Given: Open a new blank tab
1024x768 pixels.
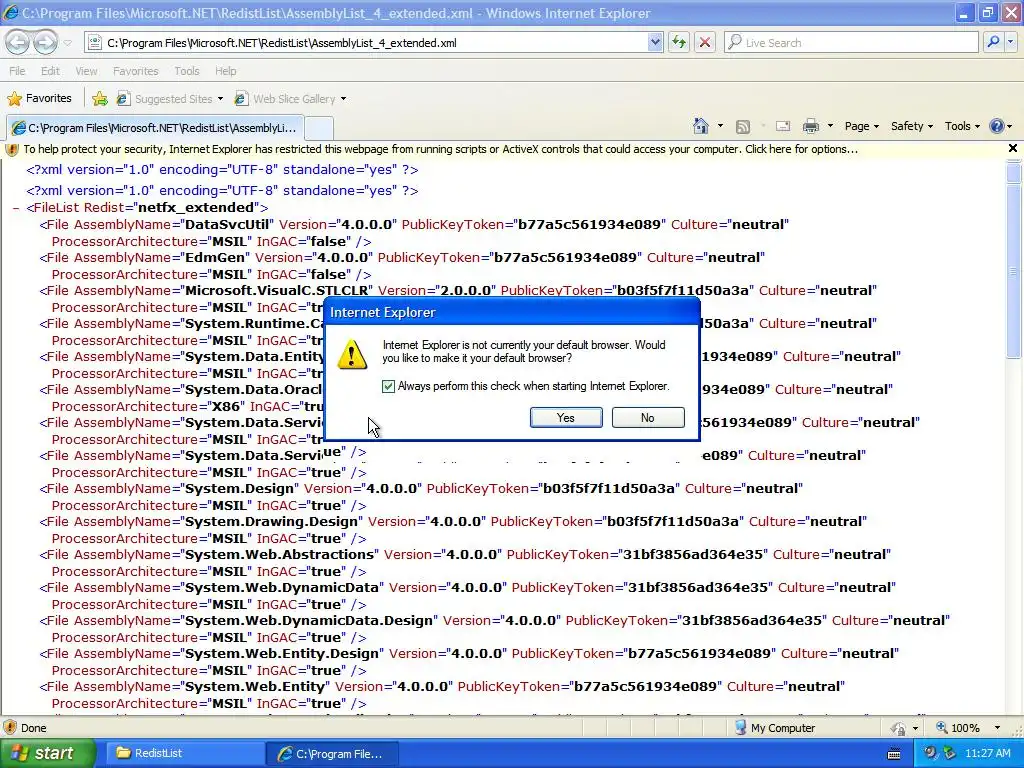Looking at the screenshot, I should pyautogui.click(x=319, y=127).
